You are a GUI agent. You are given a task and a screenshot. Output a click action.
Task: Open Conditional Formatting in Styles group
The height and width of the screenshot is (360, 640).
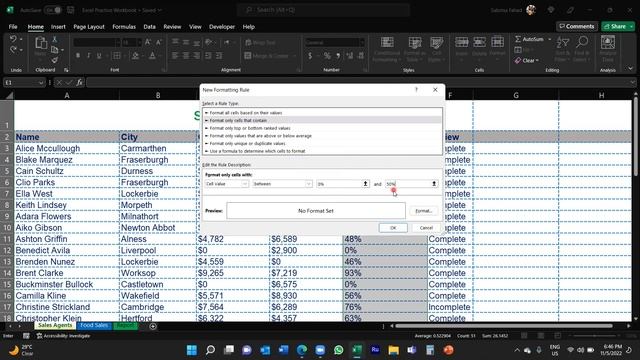click(x=387, y=49)
